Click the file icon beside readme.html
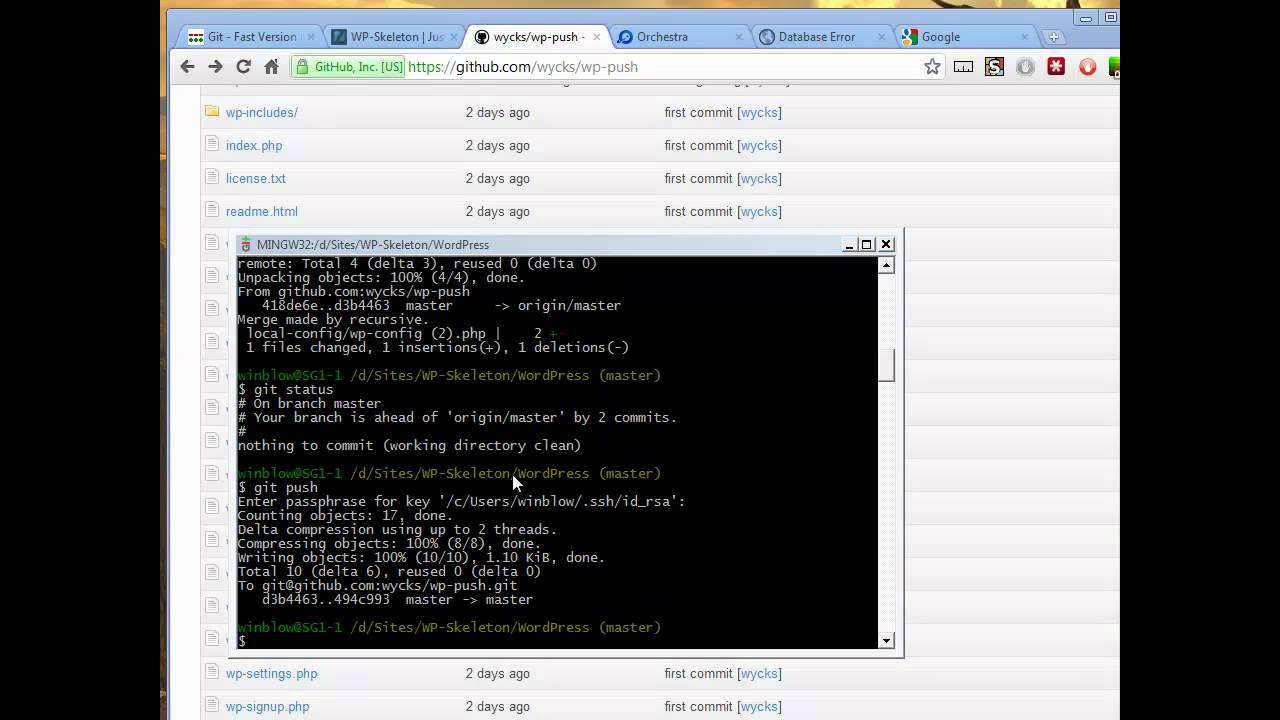1280x720 pixels. 212,210
